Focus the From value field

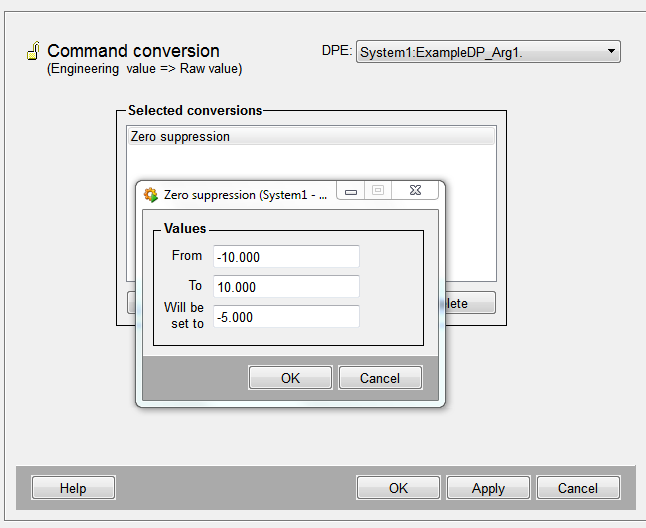[x=286, y=257]
